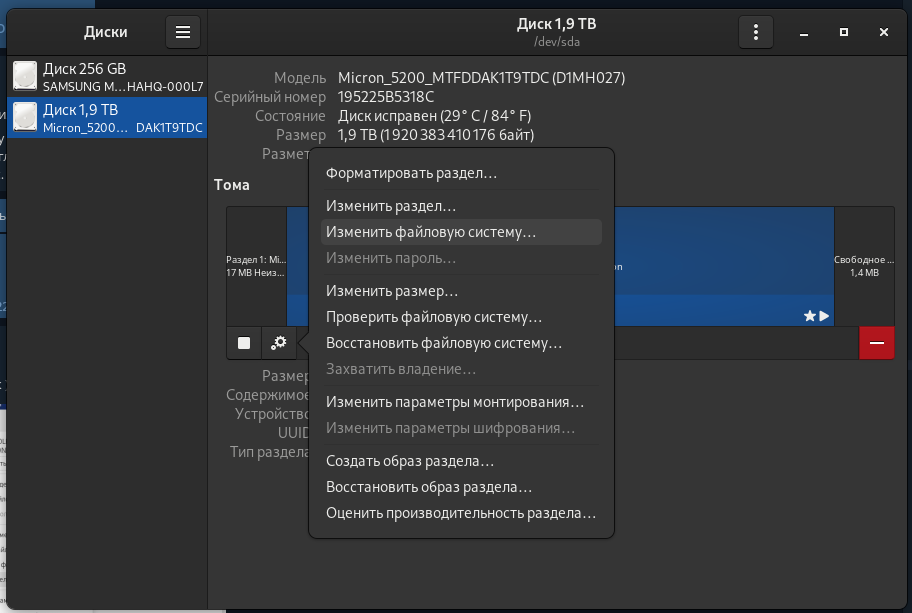Select "Восстановить образ раздела…"

pos(429,487)
